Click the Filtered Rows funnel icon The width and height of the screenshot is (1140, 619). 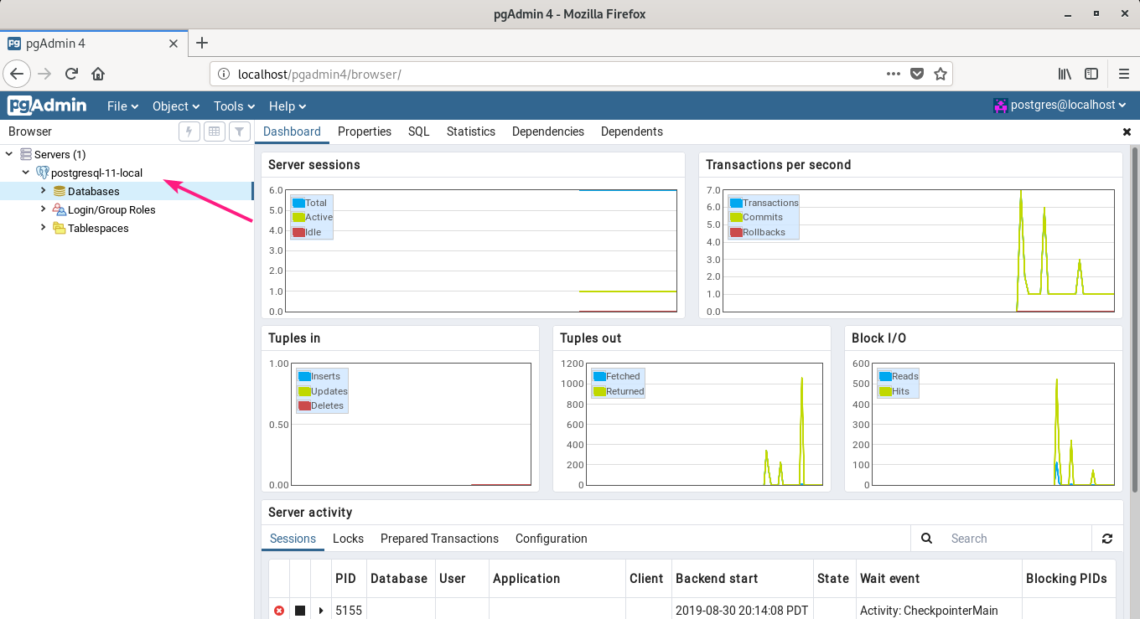239,132
